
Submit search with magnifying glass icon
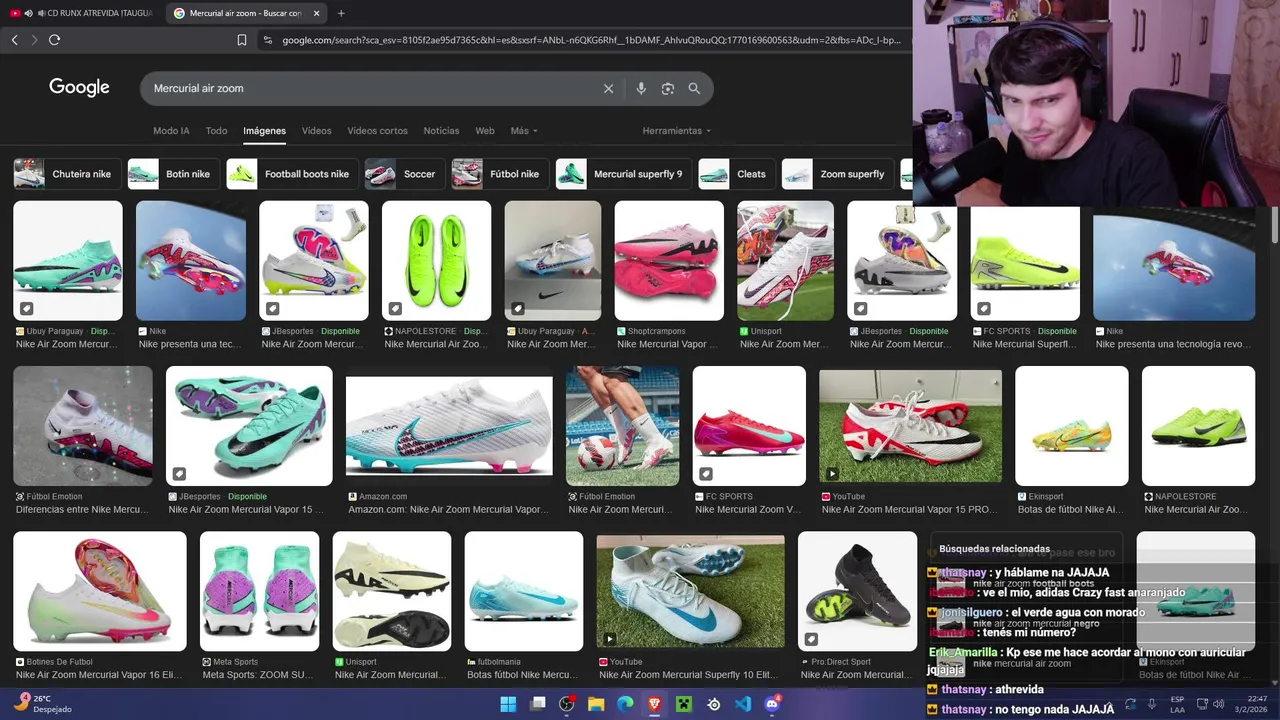click(x=694, y=88)
